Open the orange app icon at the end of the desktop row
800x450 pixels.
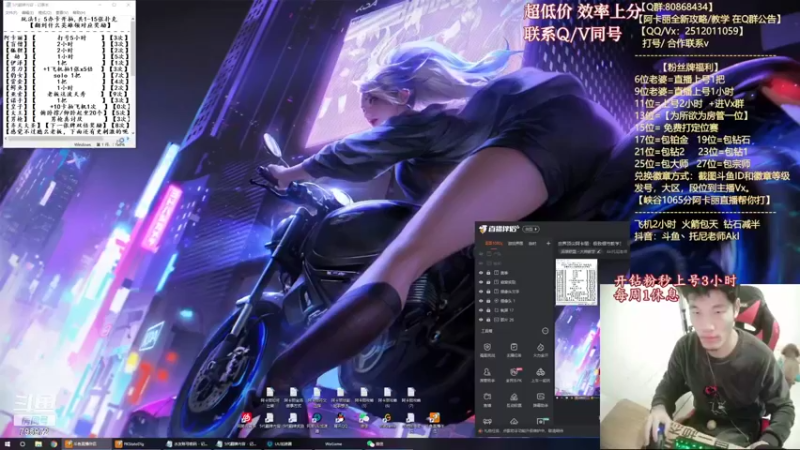[435, 418]
